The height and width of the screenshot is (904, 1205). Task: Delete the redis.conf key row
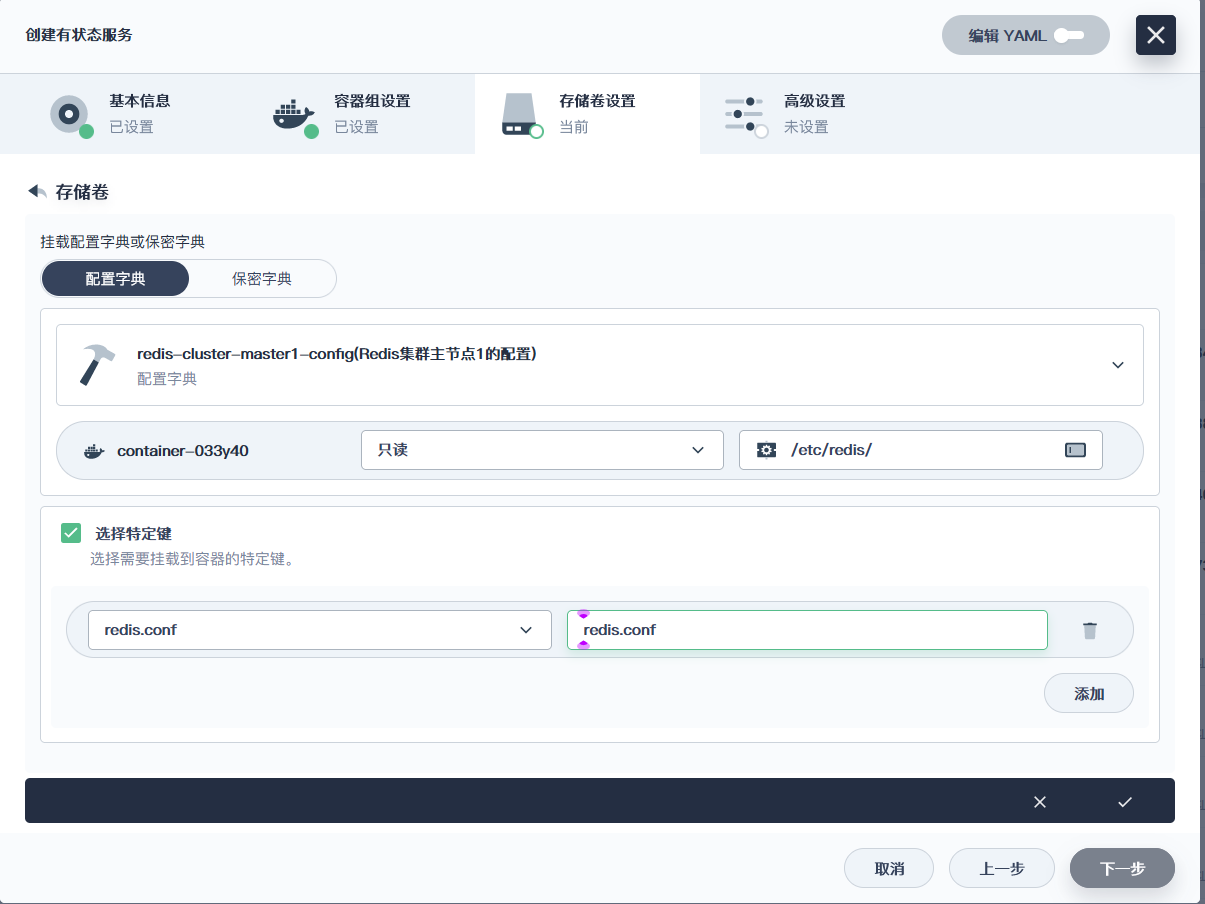pyautogui.click(x=1090, y=630)
